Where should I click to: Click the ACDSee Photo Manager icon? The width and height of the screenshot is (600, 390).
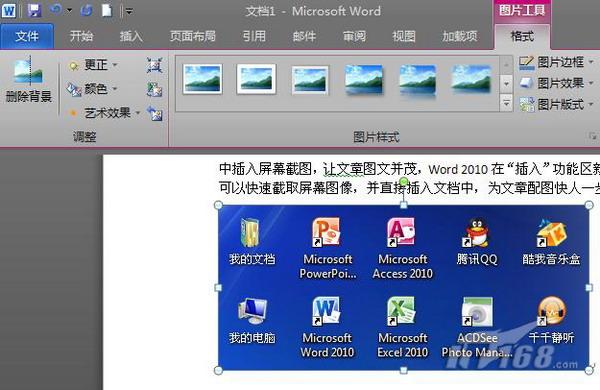pos(477,312)
